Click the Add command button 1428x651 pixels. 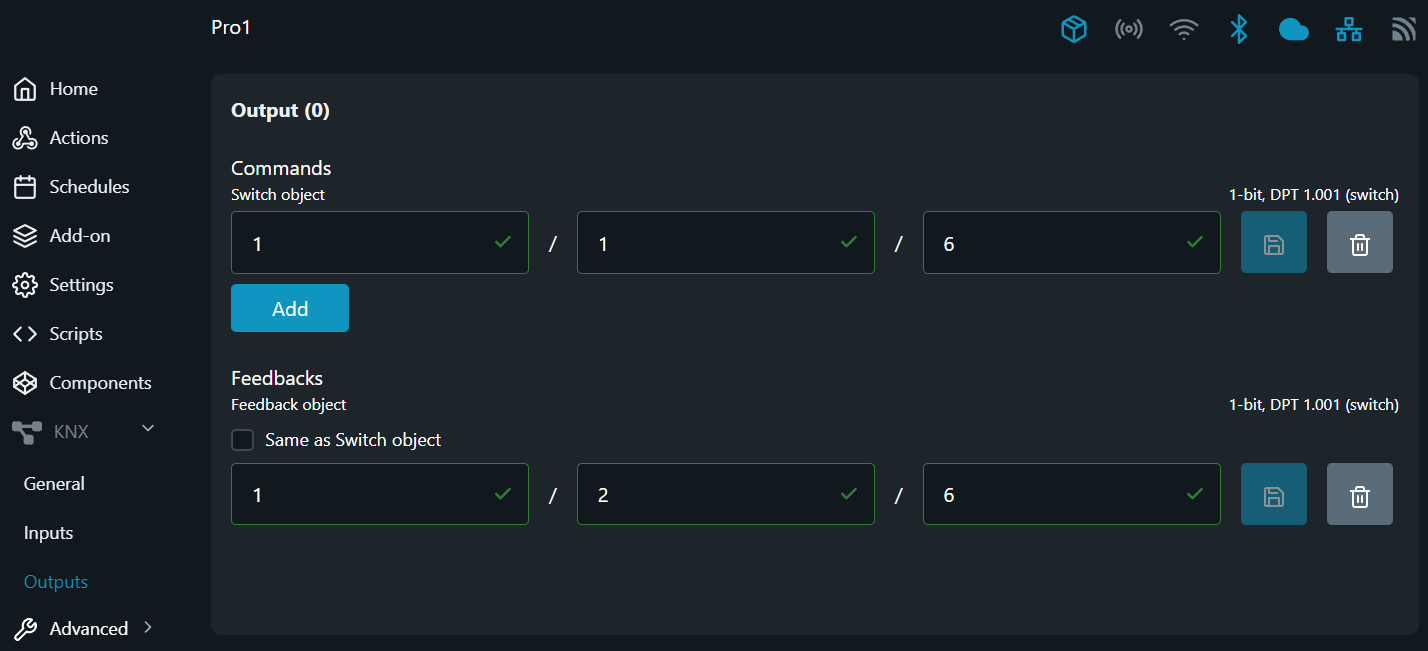(x=290, y=309)
